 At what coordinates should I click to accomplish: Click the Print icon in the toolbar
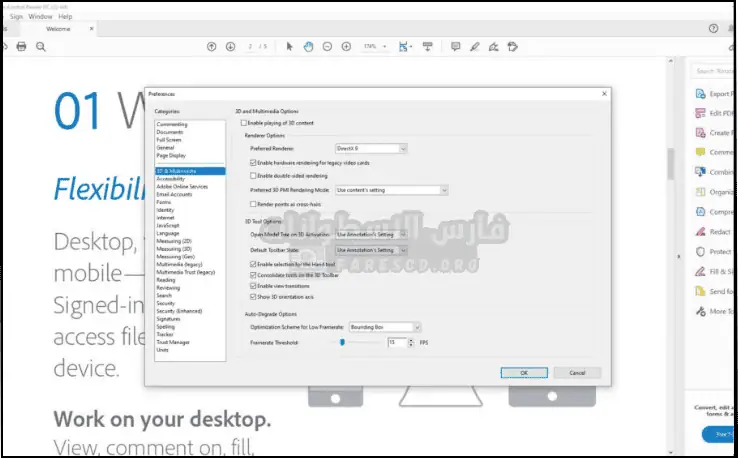[x=22, y=47]
